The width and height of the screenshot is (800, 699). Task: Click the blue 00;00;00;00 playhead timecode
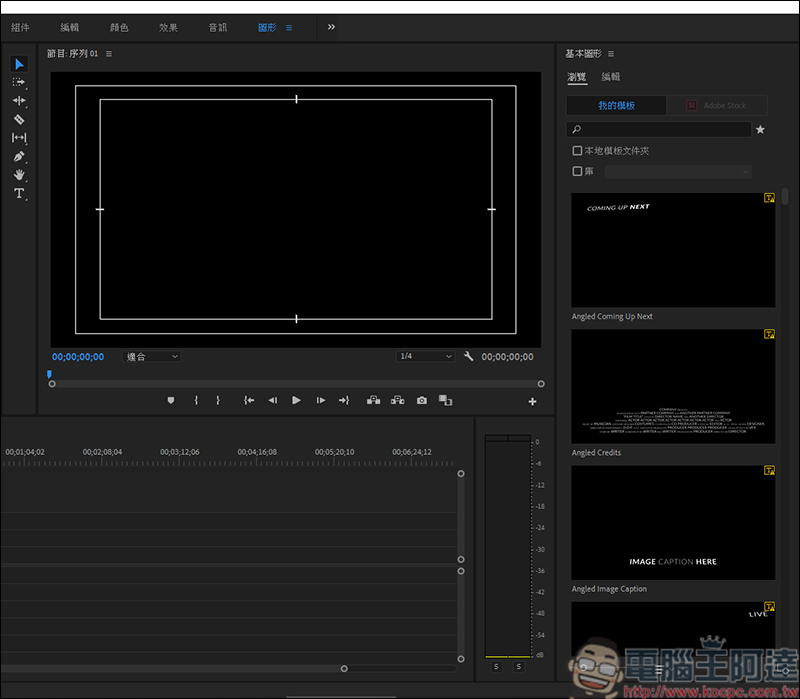[x=78, y=357]
